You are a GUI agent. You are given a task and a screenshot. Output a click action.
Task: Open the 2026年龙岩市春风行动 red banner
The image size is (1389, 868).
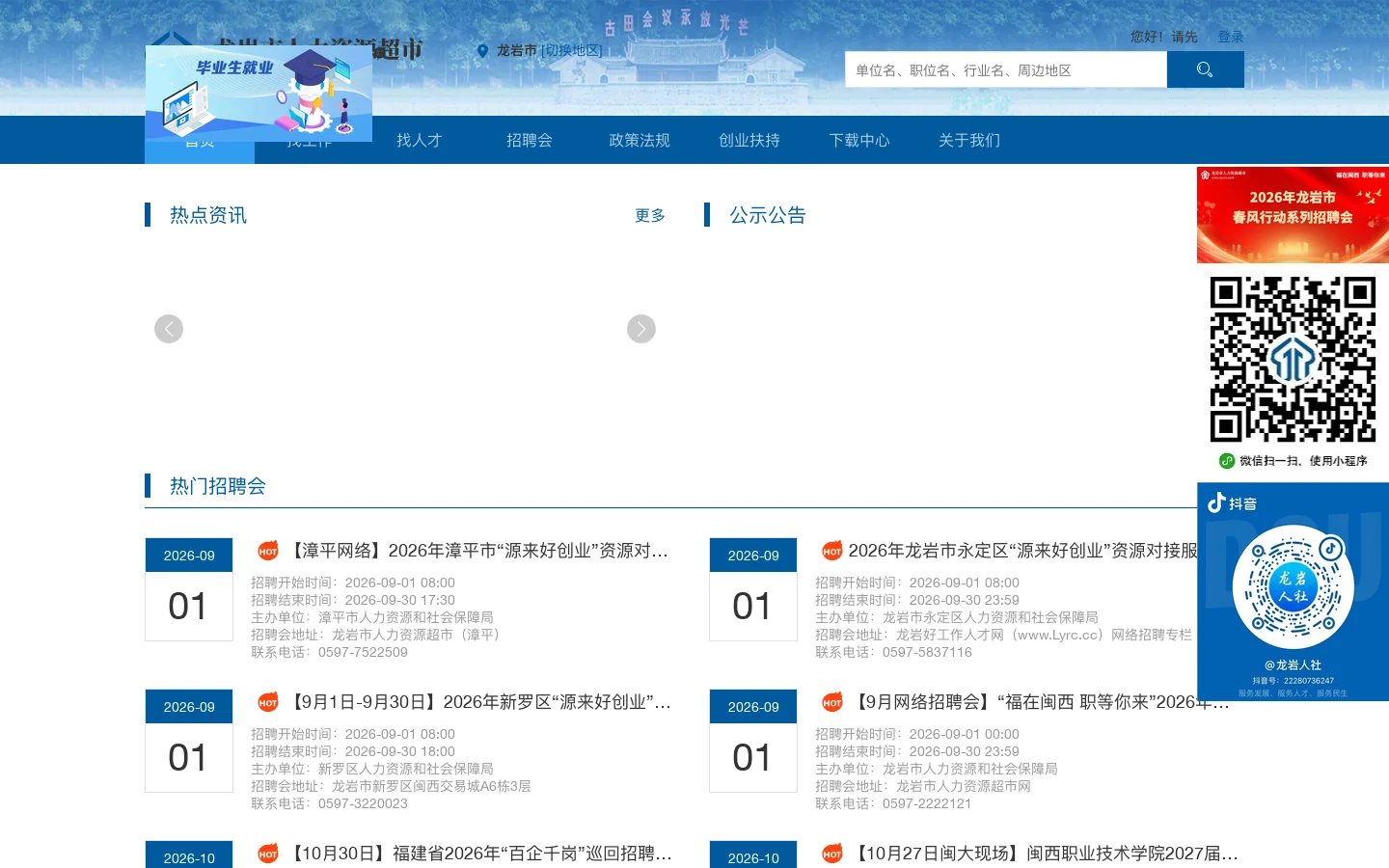tap(1293, 215)
